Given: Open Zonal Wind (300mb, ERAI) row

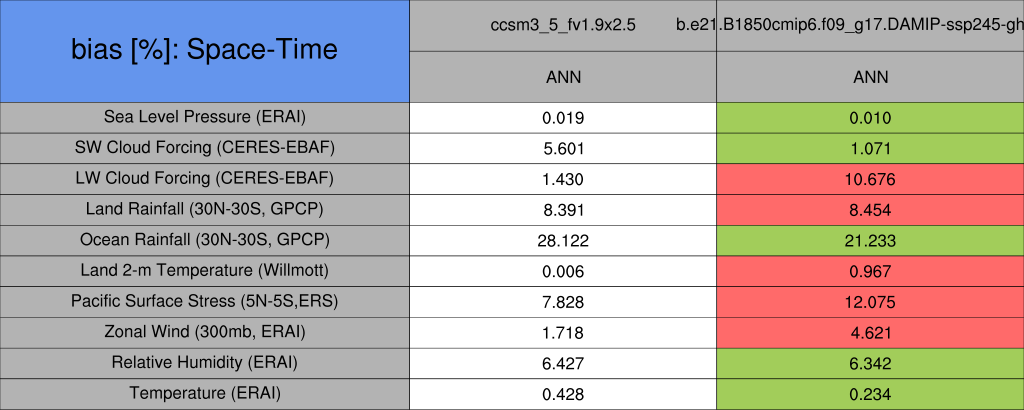Looking at the screenshot, I should click(204, 332).
